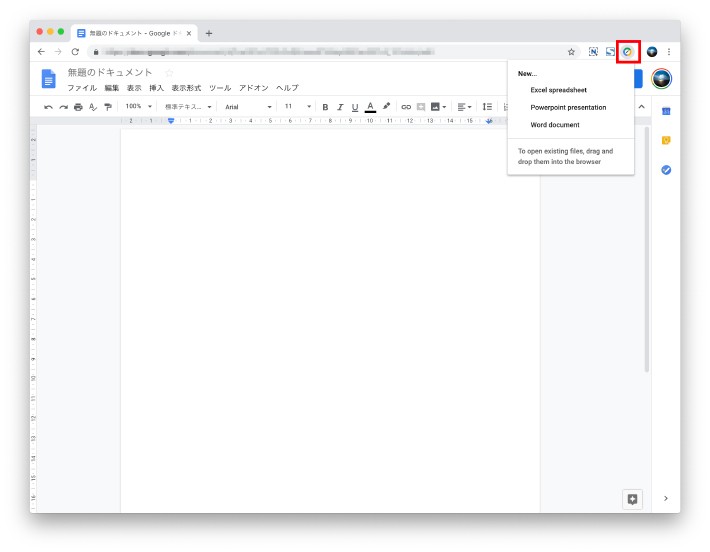The image size is (710, 552).
Task: Click the Print icon
Action: (x=78, y=107)
